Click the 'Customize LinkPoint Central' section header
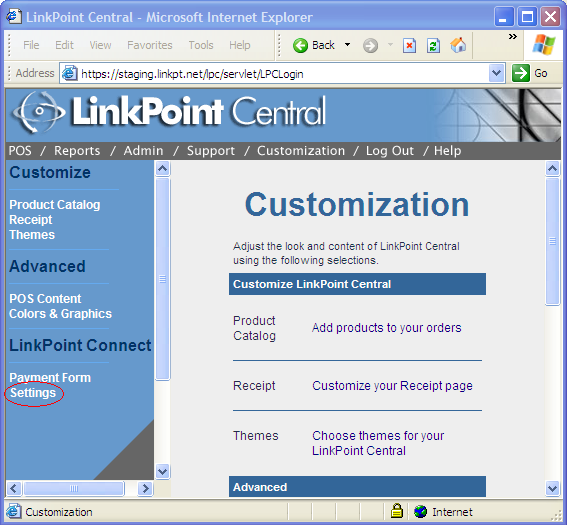 357,284
